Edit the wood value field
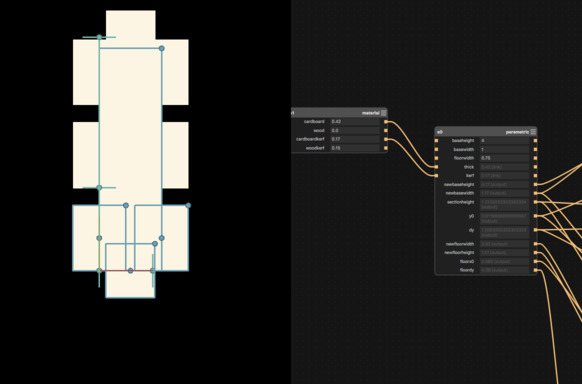Screen dimensions: 582x384 pyautogui.click(x=355, y=130)
